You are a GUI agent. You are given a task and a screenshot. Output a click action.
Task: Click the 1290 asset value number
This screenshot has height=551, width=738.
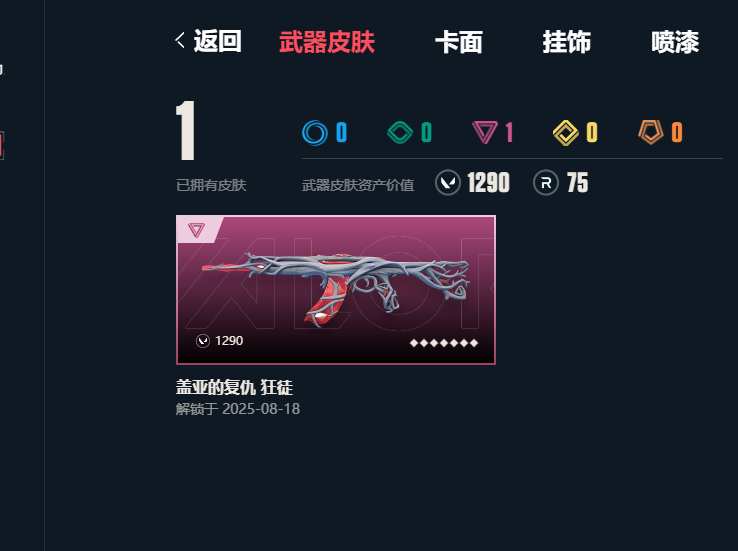[x=489, y=183]
